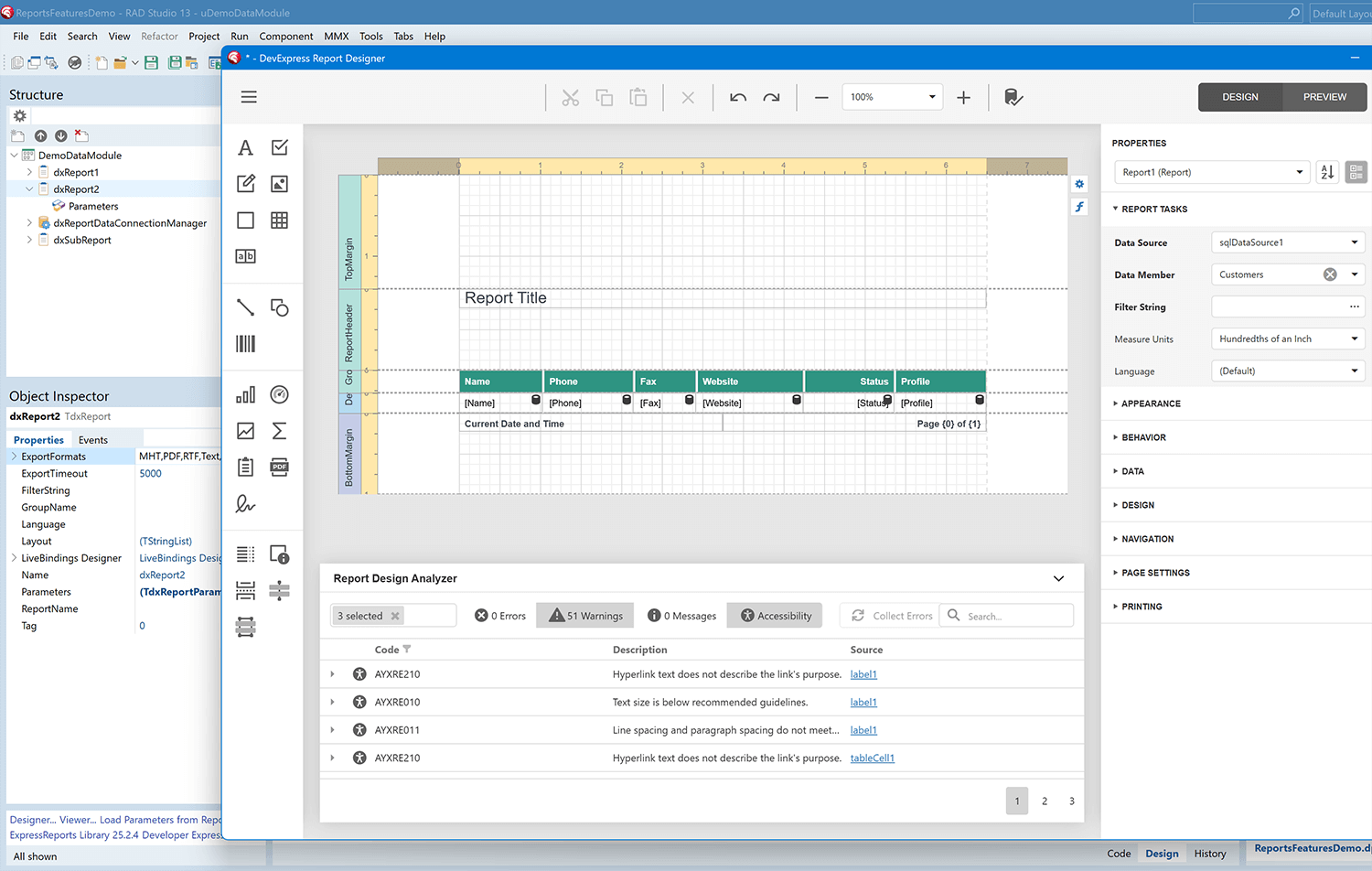Choose the Gauge control tool
Screen dimensions: 1372x871
click(280, 394)
